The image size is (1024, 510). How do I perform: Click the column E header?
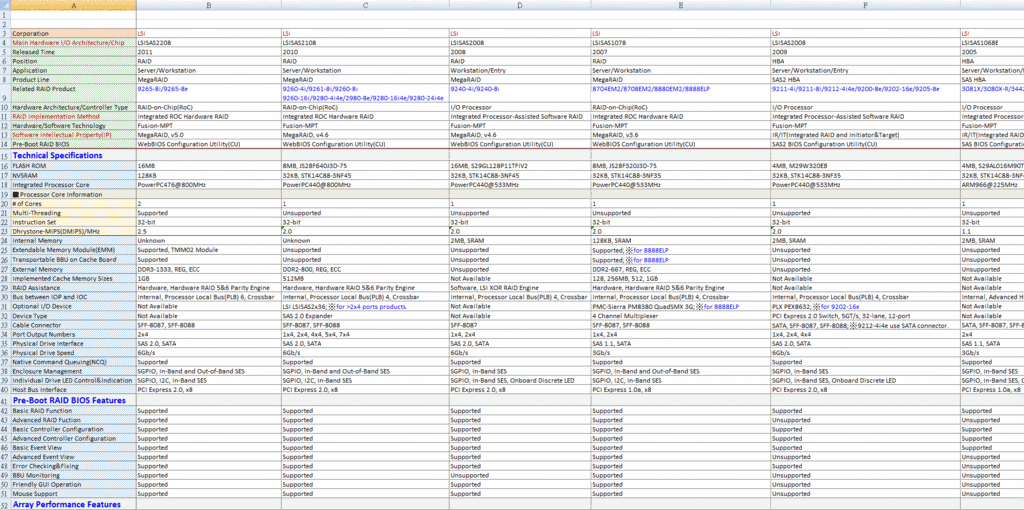click(x=680, y=6)
